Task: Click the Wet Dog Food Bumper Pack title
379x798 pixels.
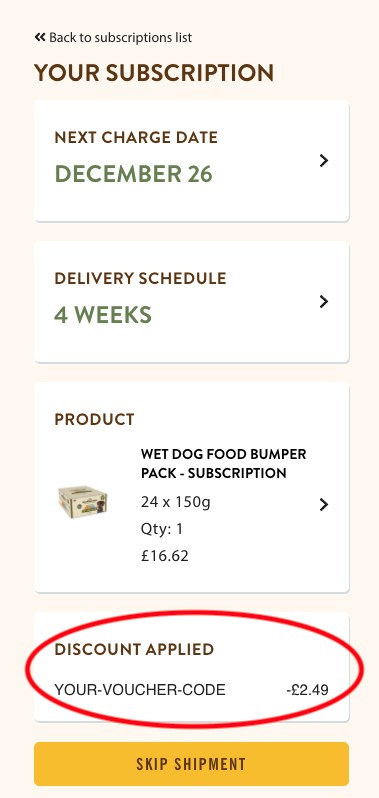Action: (x=224, y=464)
